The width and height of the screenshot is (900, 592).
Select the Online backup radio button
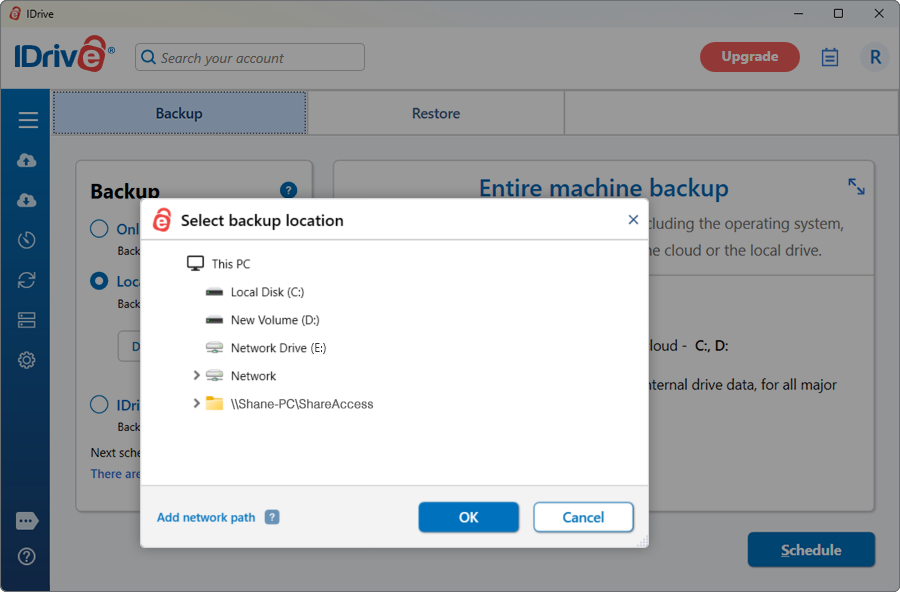click(99, 229)
